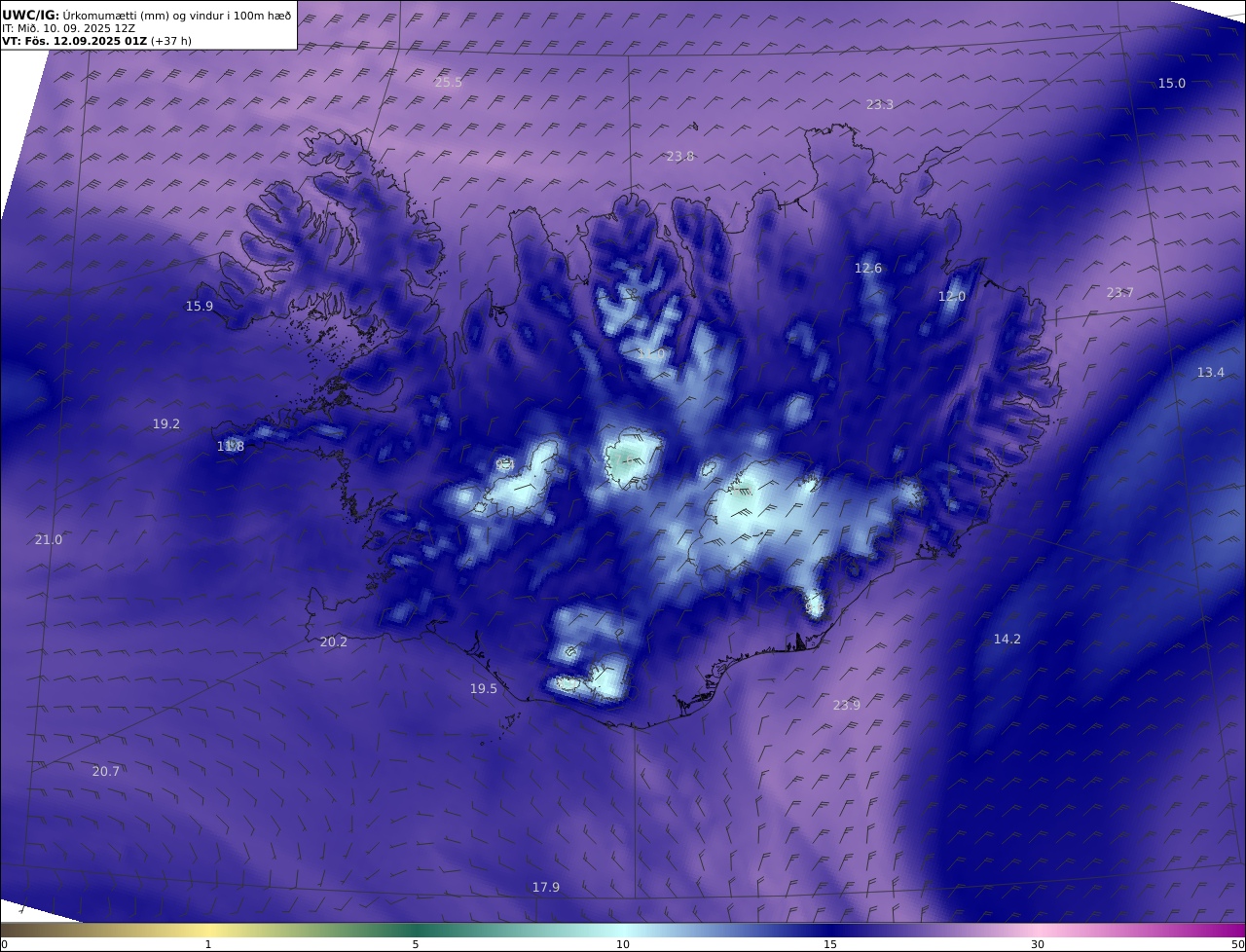The height and width of the screenshot is (952, 1246).
Task: Click the 19.2 value label
Action: (166, 424)
